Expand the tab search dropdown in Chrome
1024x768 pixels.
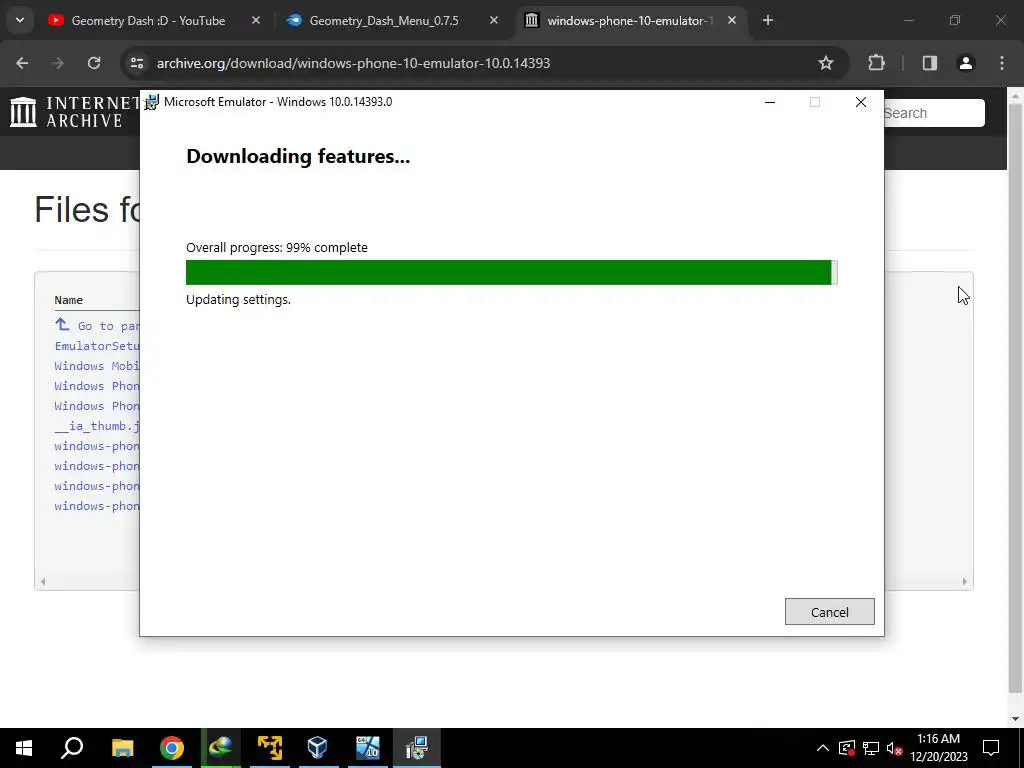pos(20,20)
